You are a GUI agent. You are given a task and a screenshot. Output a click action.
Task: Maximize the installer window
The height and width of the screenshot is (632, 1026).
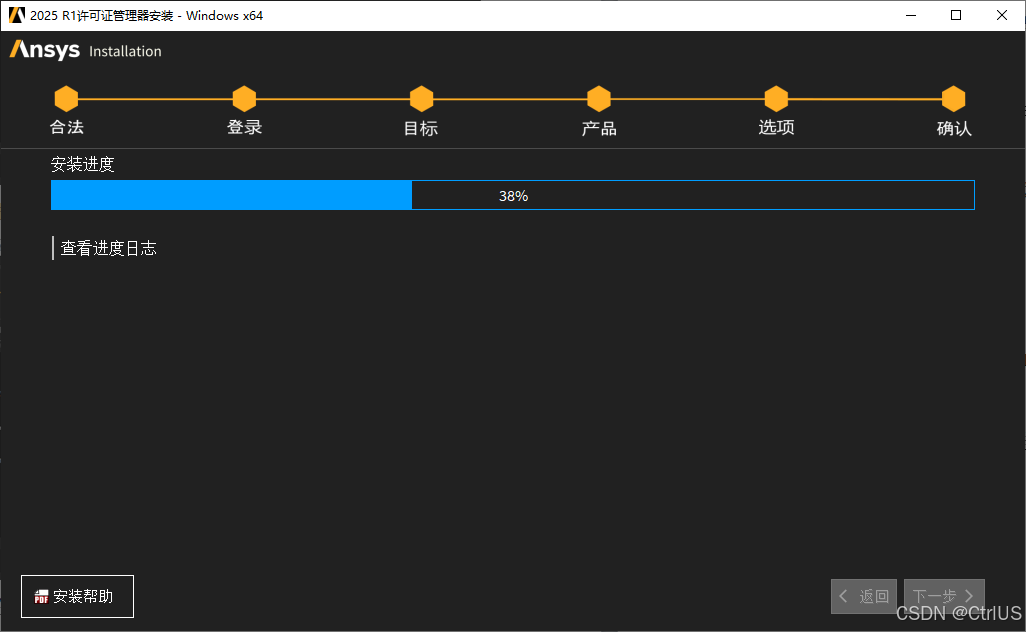(956, 15)
